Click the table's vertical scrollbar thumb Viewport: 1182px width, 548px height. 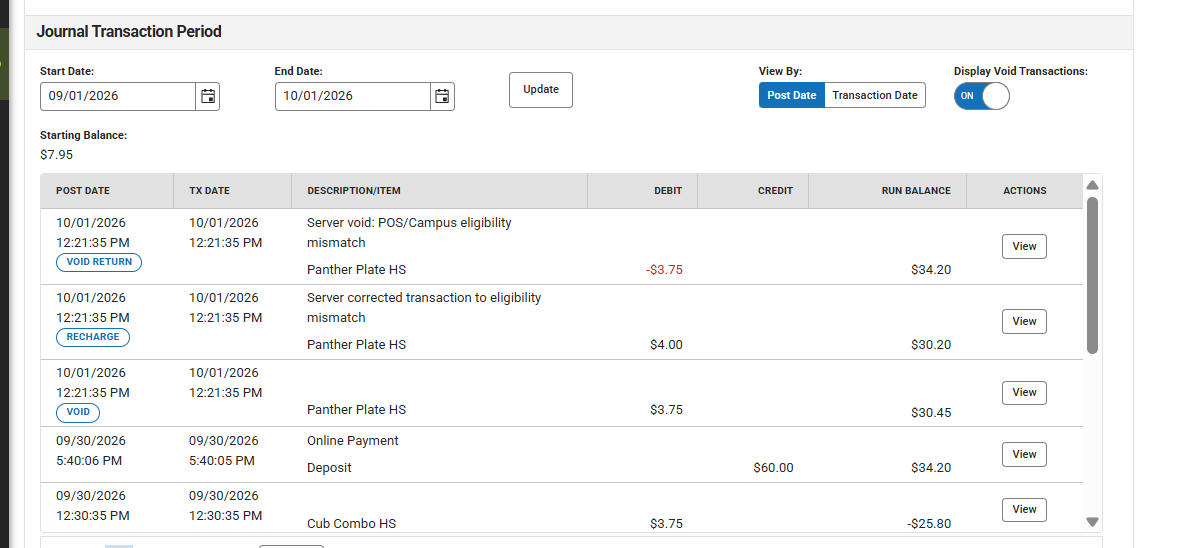1092,274
